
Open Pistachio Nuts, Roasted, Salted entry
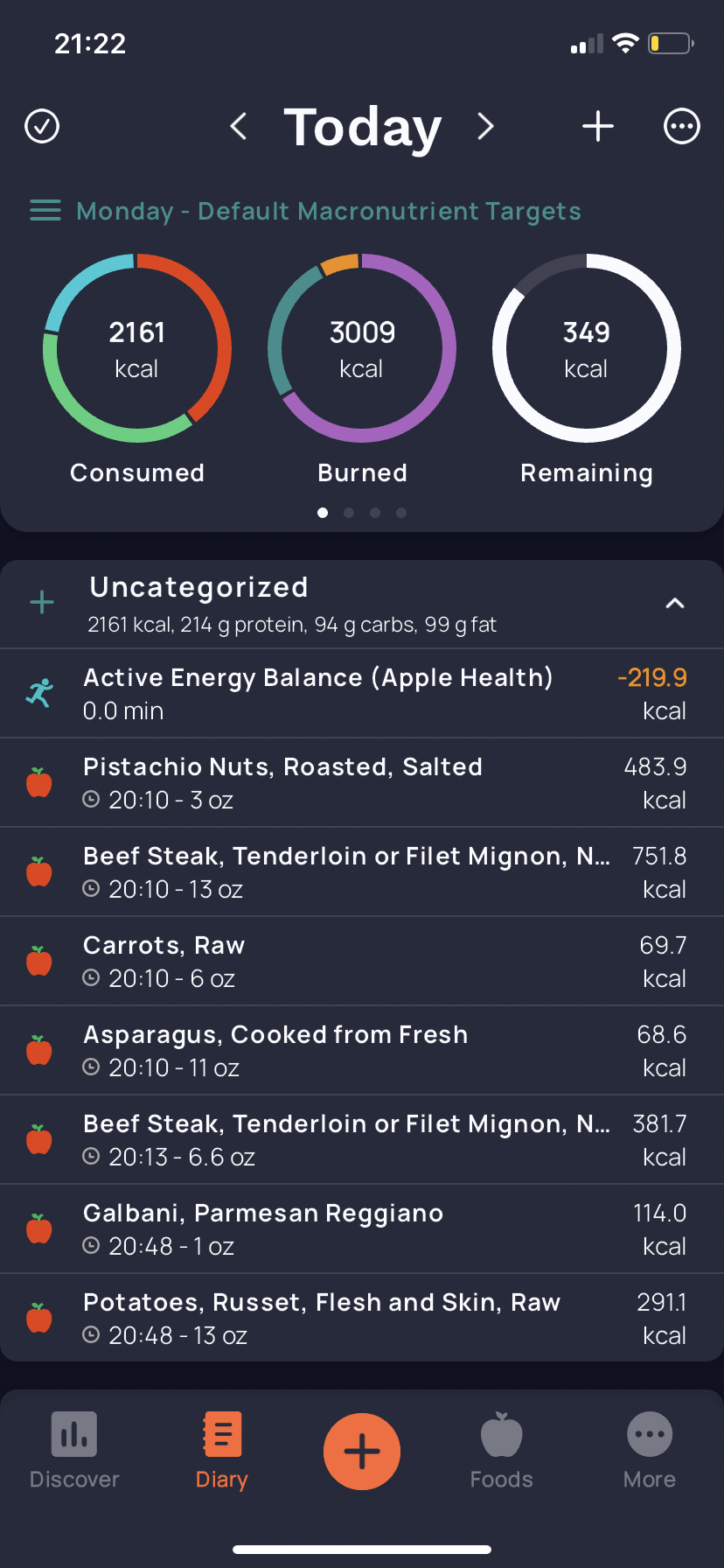pos(362,783)
